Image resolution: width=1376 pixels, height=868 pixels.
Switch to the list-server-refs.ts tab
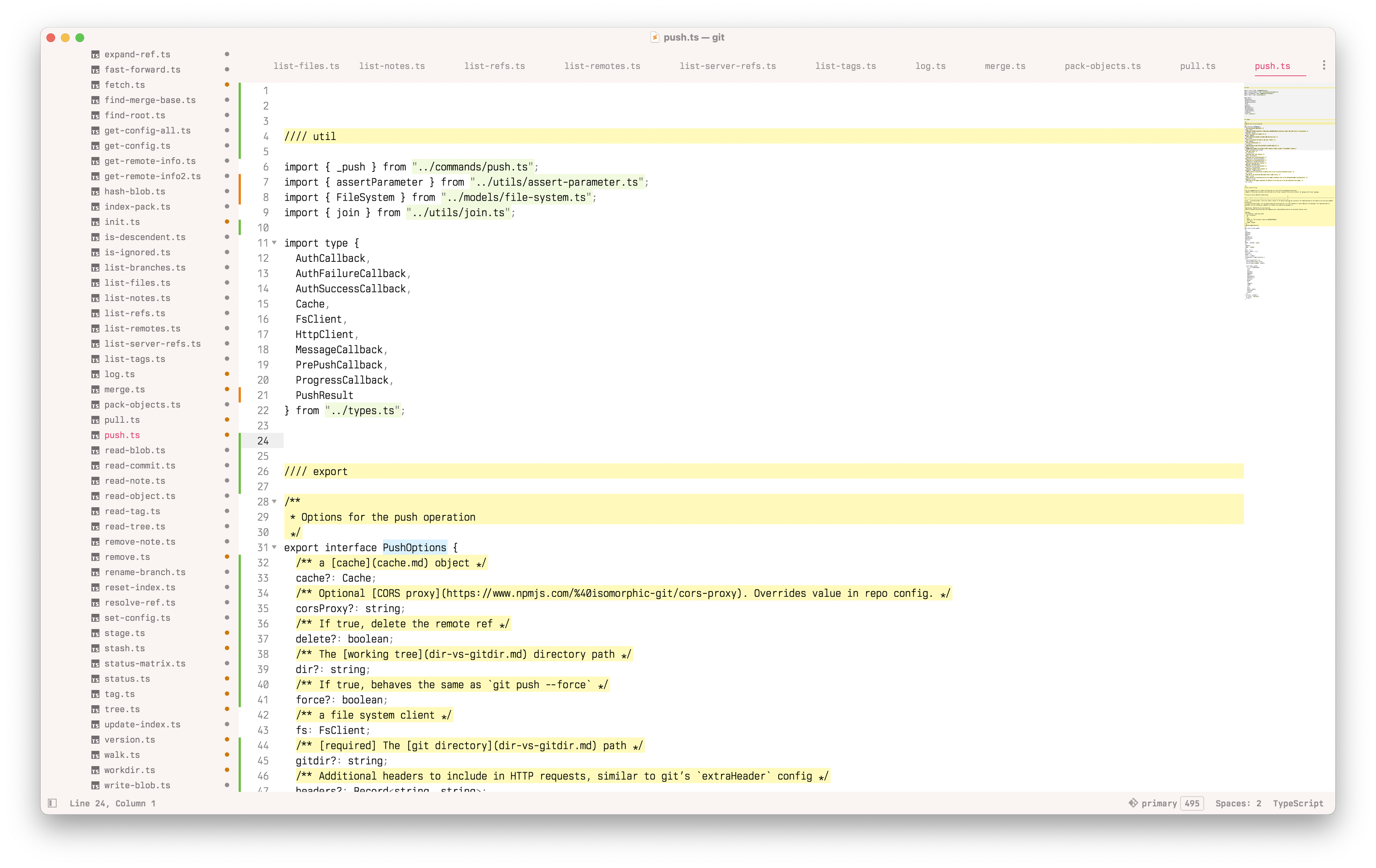727,66
